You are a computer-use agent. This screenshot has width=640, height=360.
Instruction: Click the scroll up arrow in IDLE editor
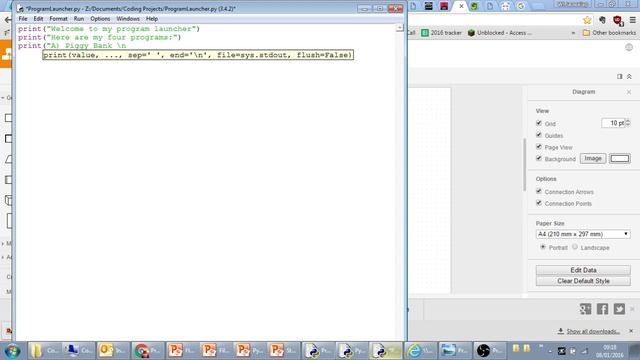point(400,28)
